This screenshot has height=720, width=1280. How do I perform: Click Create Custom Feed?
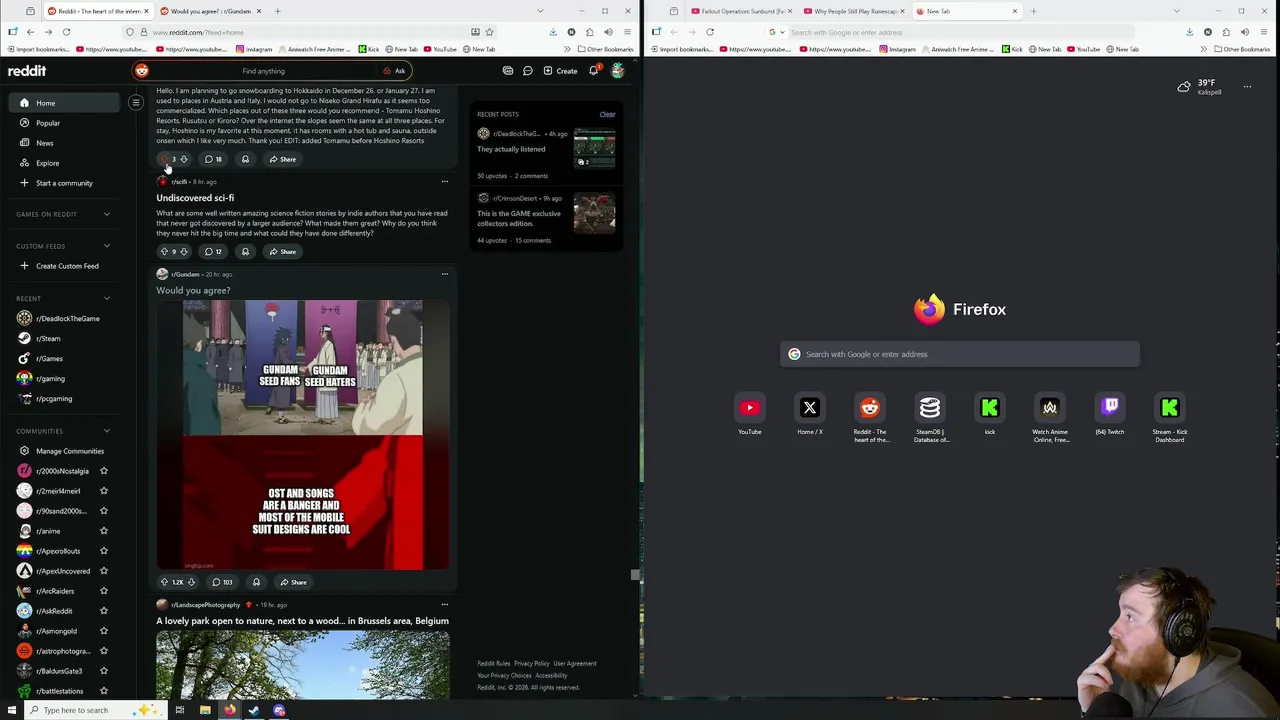pyautogui.click(x=59, y=266)
